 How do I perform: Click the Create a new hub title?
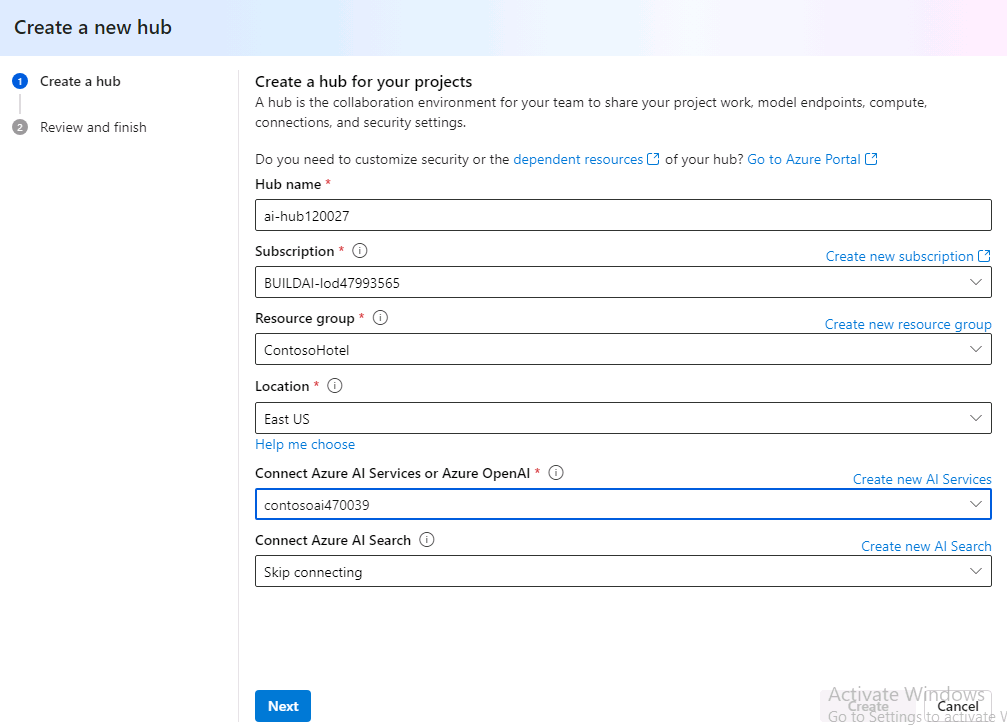pyautogui.click(x=93, y=28)
